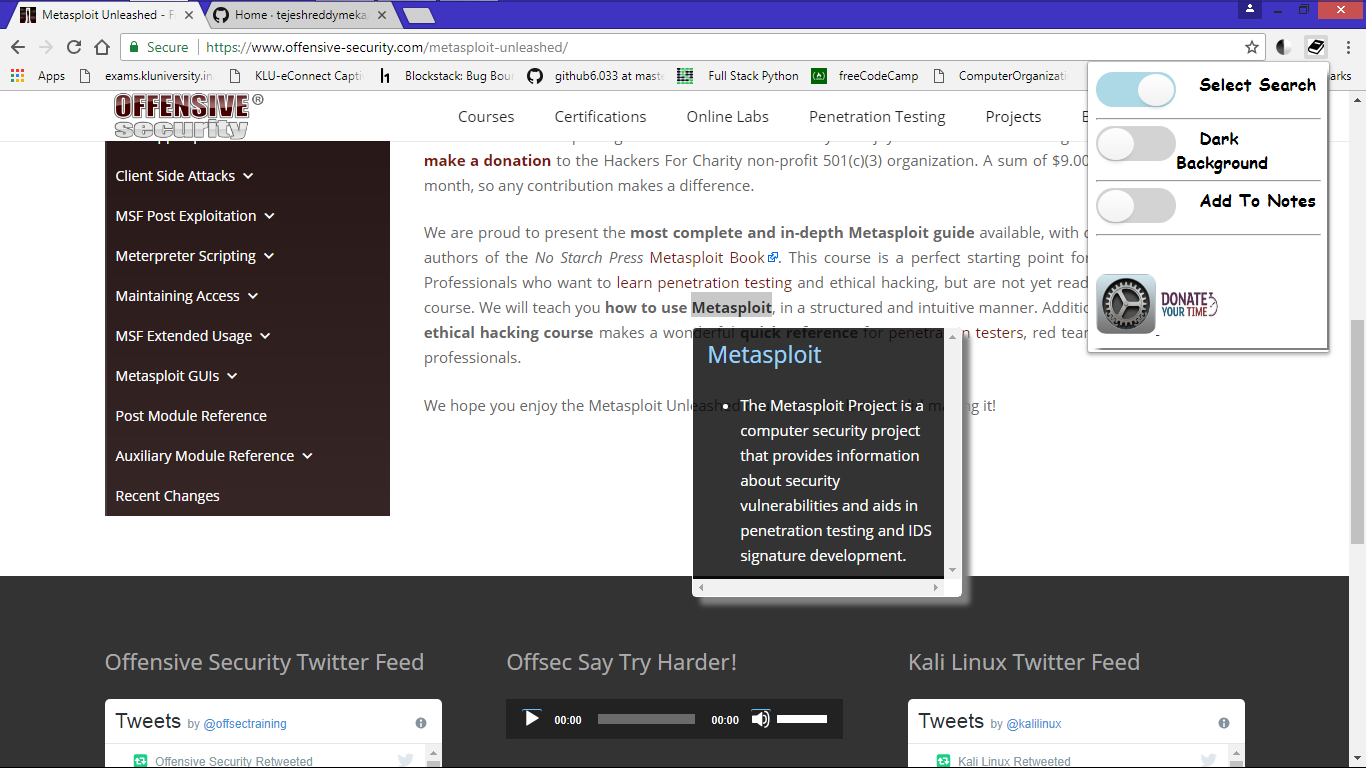Open a new browser tab
This screenshot has width=1366, height=768.
coord(418,15)
